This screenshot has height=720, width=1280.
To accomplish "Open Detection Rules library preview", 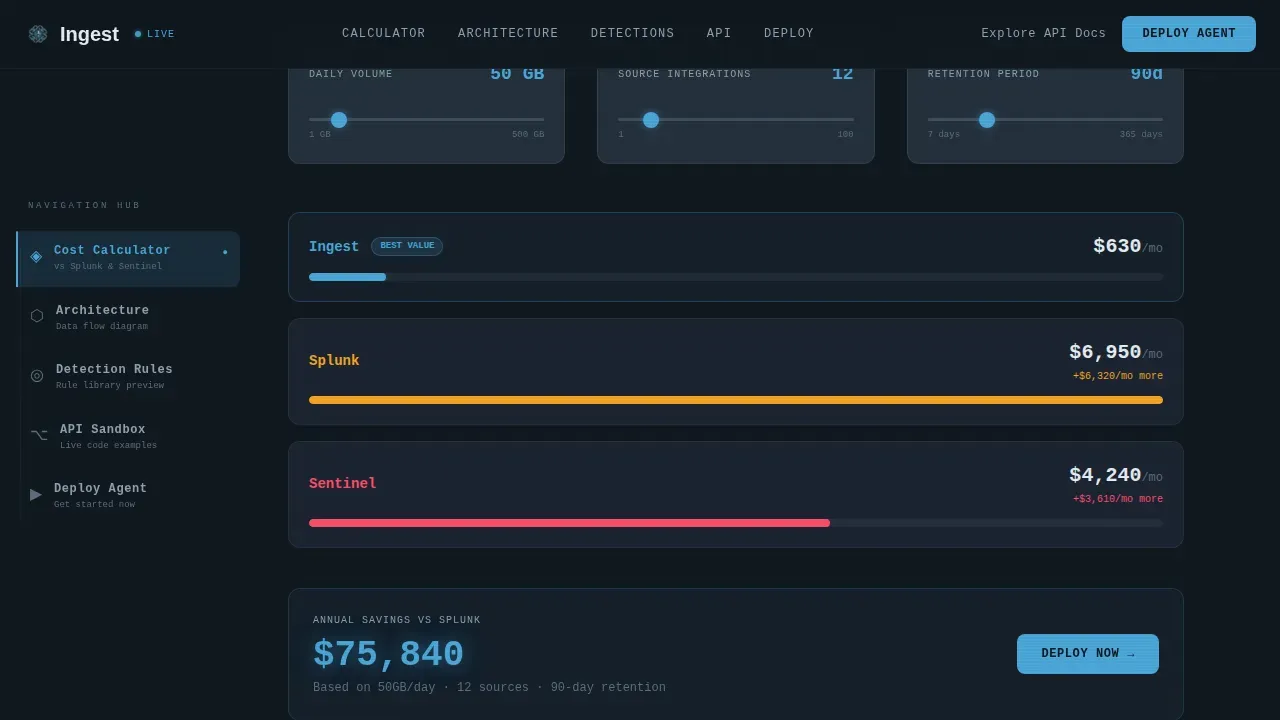I will [x=128, y=377].
